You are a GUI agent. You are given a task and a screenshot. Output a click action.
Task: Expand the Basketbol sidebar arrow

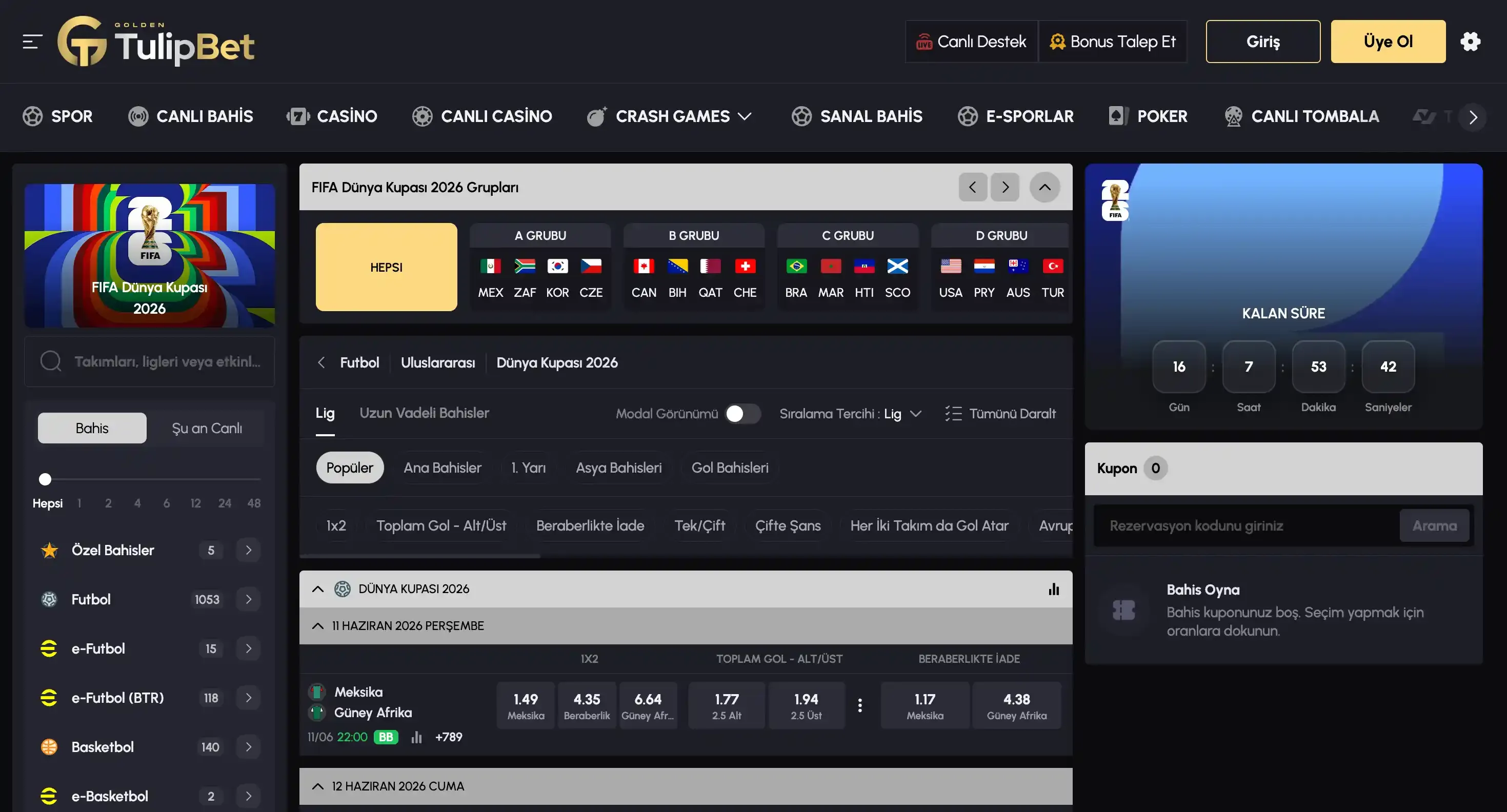click(249, 746)
